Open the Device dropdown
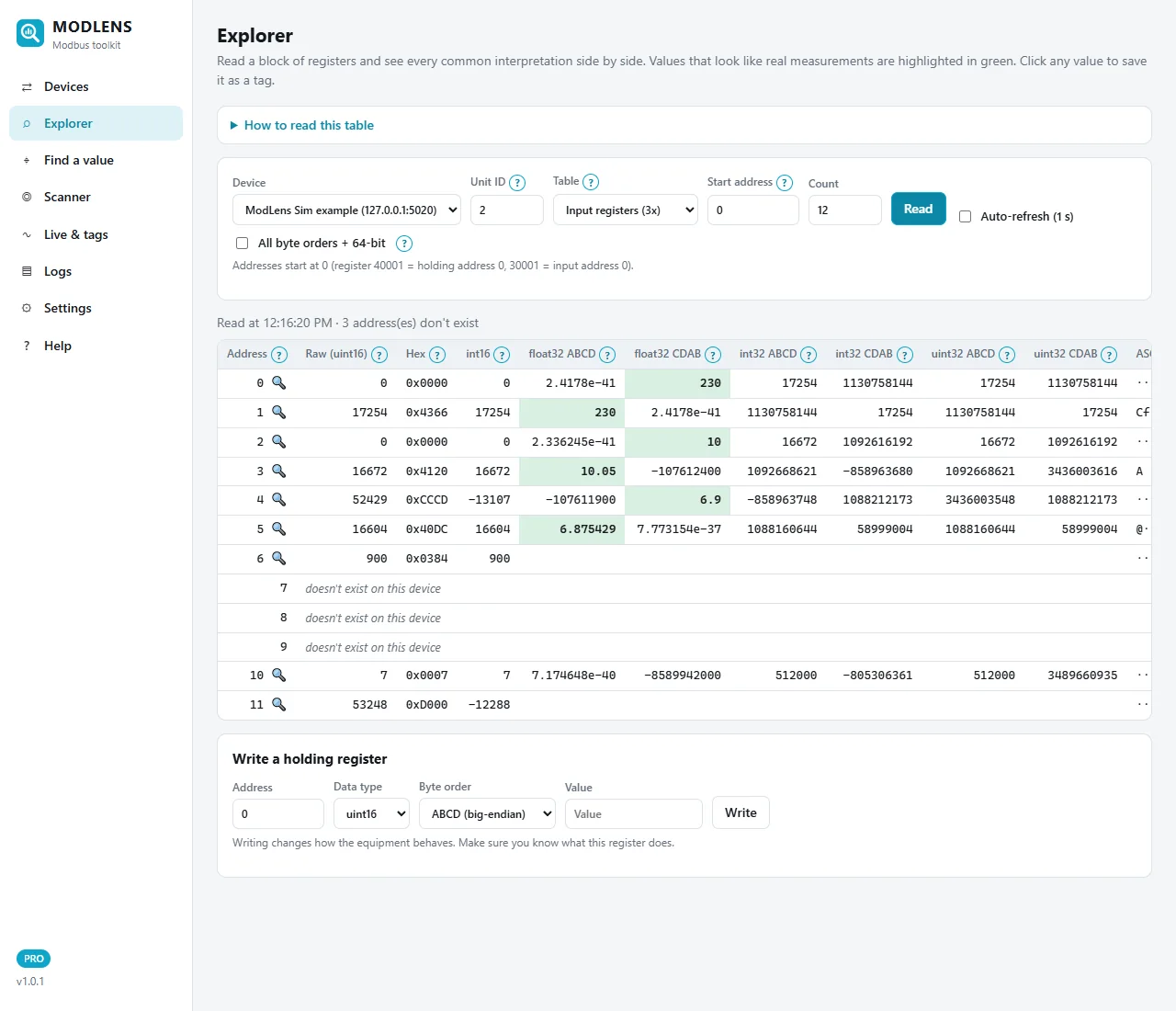Viewport: 1176px width, 1011px height. click(347, 210)
